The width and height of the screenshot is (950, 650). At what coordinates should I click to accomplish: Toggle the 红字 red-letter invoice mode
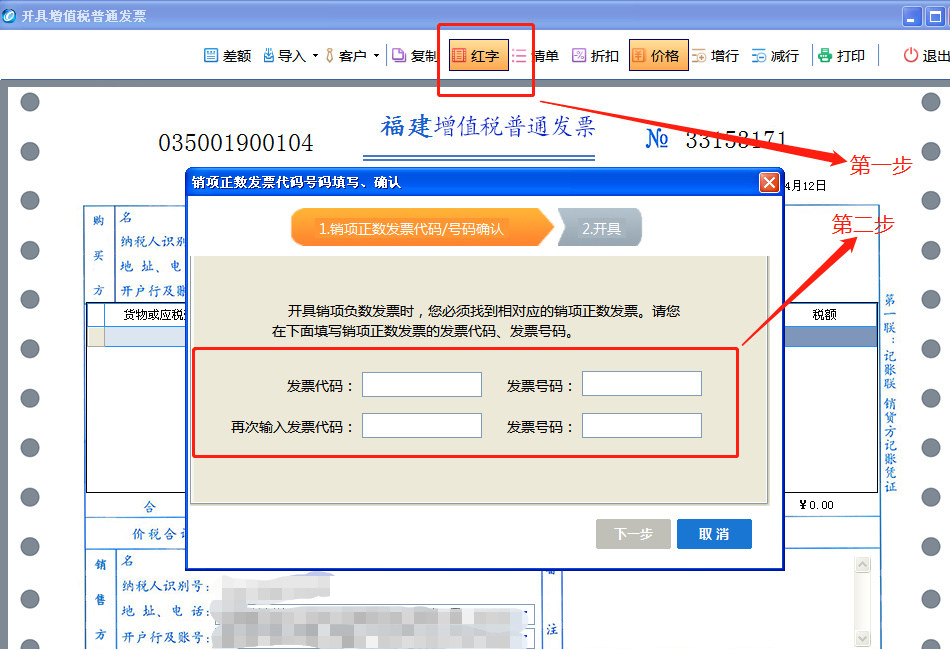click(x=479, y=56)
